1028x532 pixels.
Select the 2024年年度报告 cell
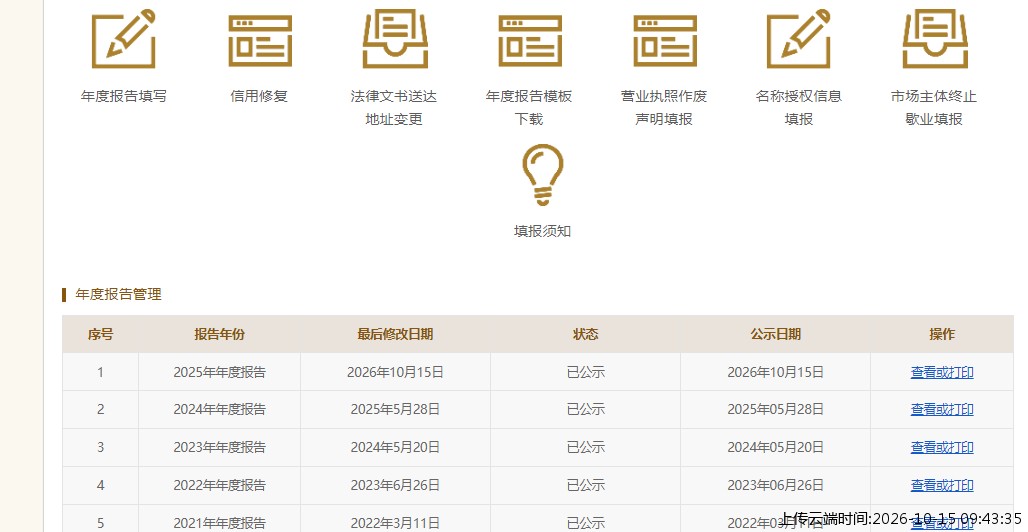(220, 410)
